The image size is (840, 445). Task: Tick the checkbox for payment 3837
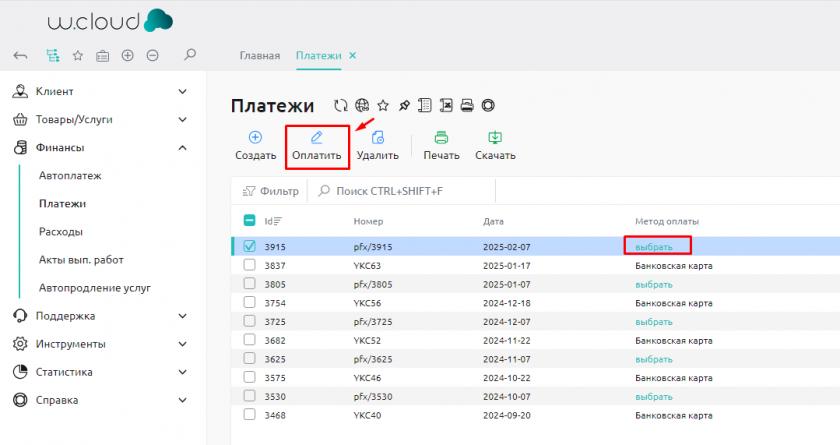250,266
